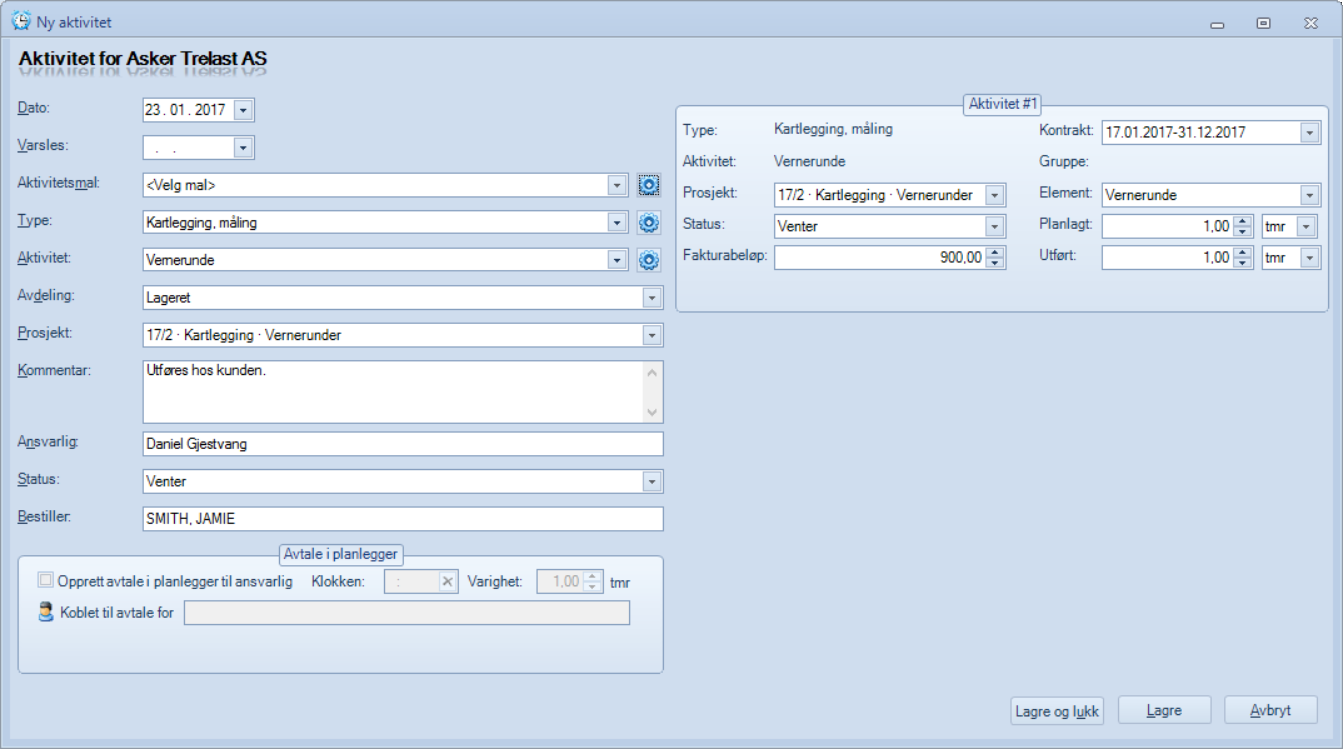The height and width of the screenshot is (749, 1343).
Task: Click the Lagre button
Action: click(1164, 711)
